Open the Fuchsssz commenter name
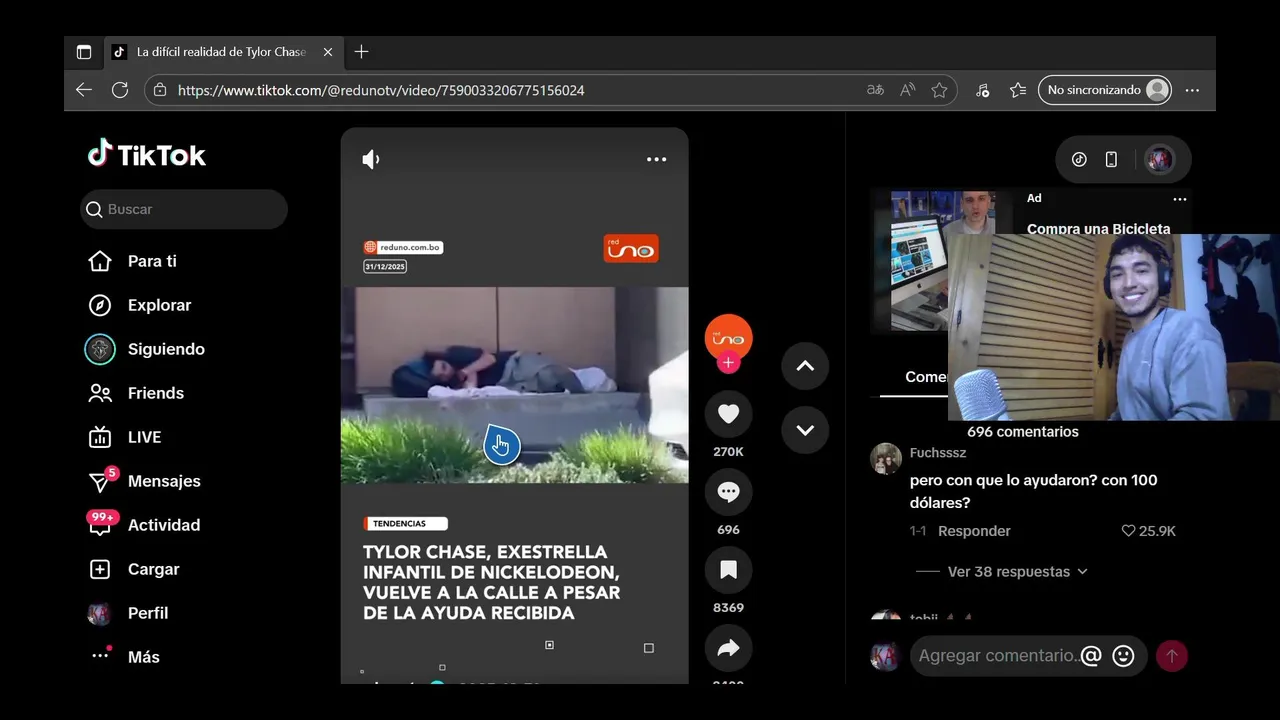 pyautogui.click(x=938, y=453)
